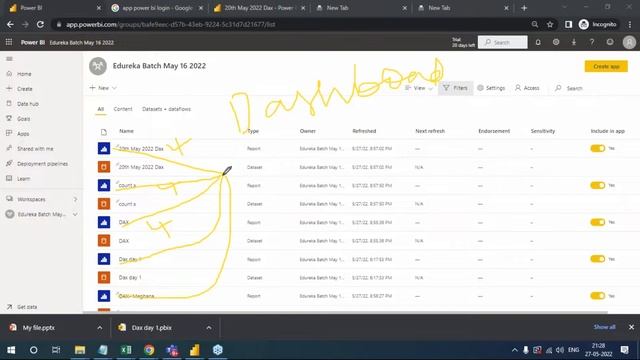
Task: Open Power BI Desktop from taskbar
Action: 195,350
